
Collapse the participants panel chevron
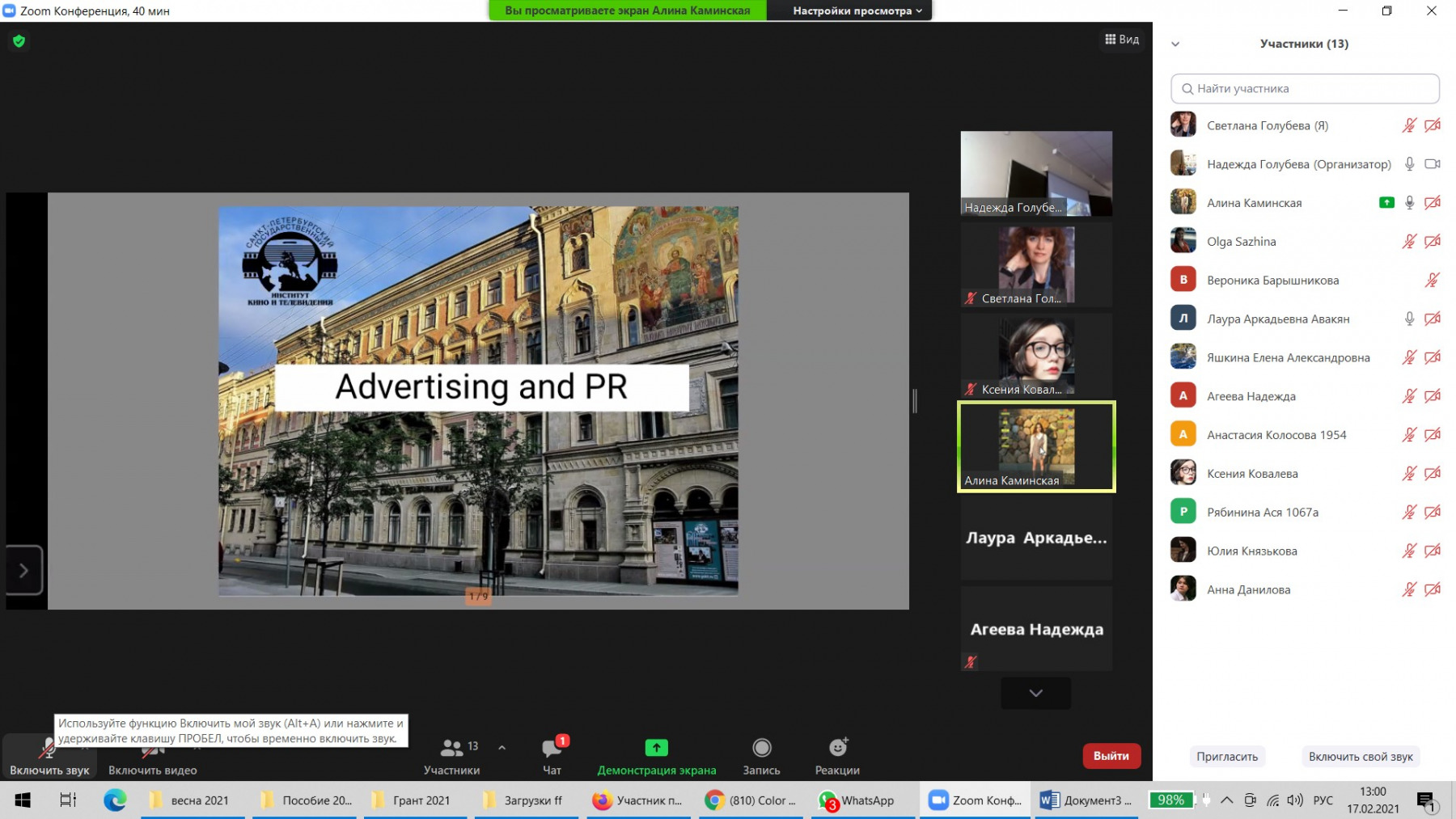coord(1175,44)
